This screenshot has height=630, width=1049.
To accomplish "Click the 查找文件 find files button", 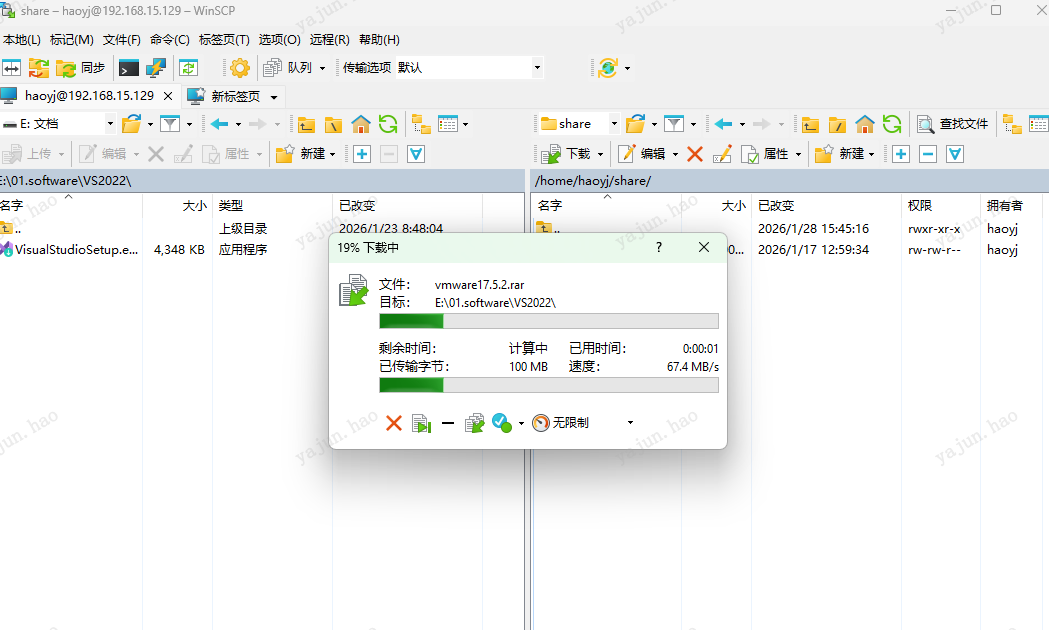I will [x=952, y=124].
